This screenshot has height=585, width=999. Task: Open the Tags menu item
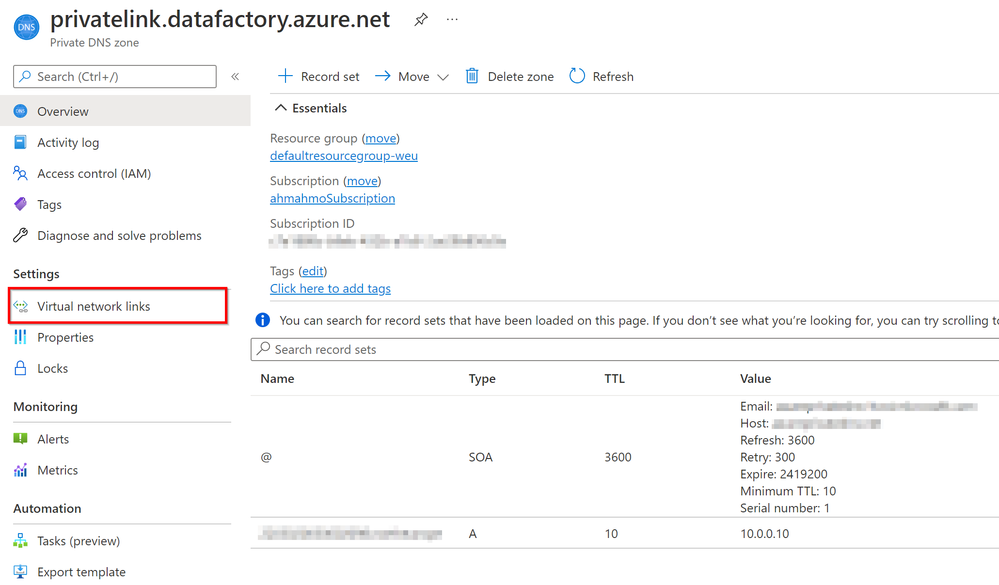[49, 204]
